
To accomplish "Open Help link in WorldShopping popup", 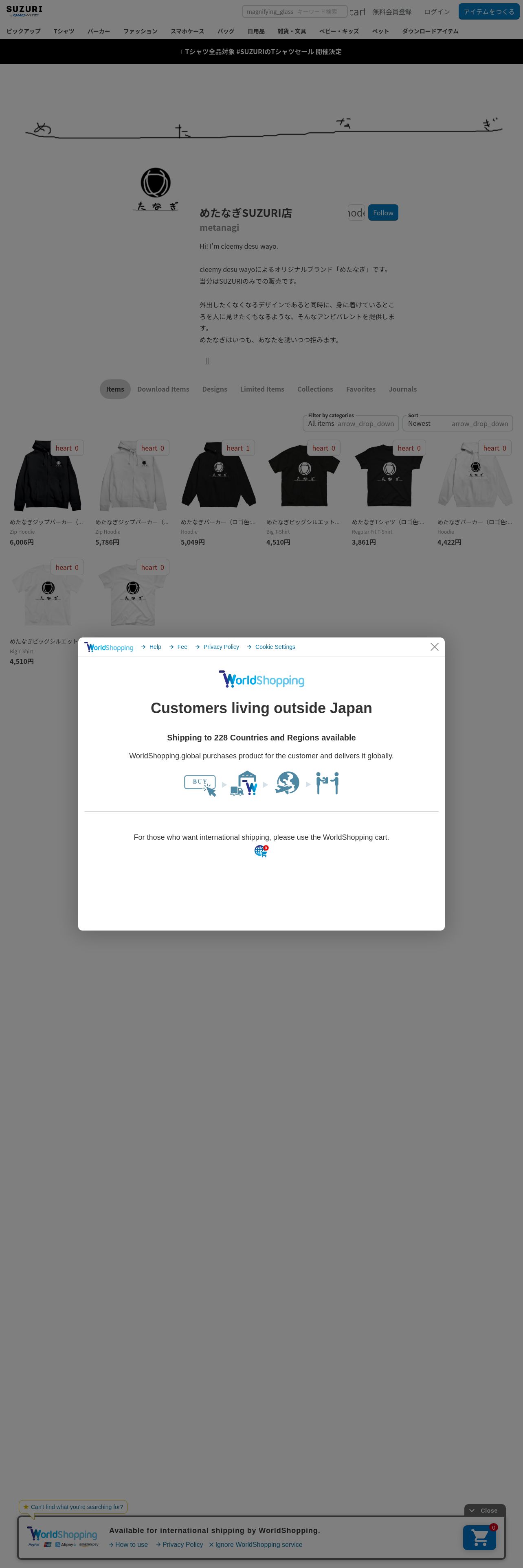I will coord(152,647).
